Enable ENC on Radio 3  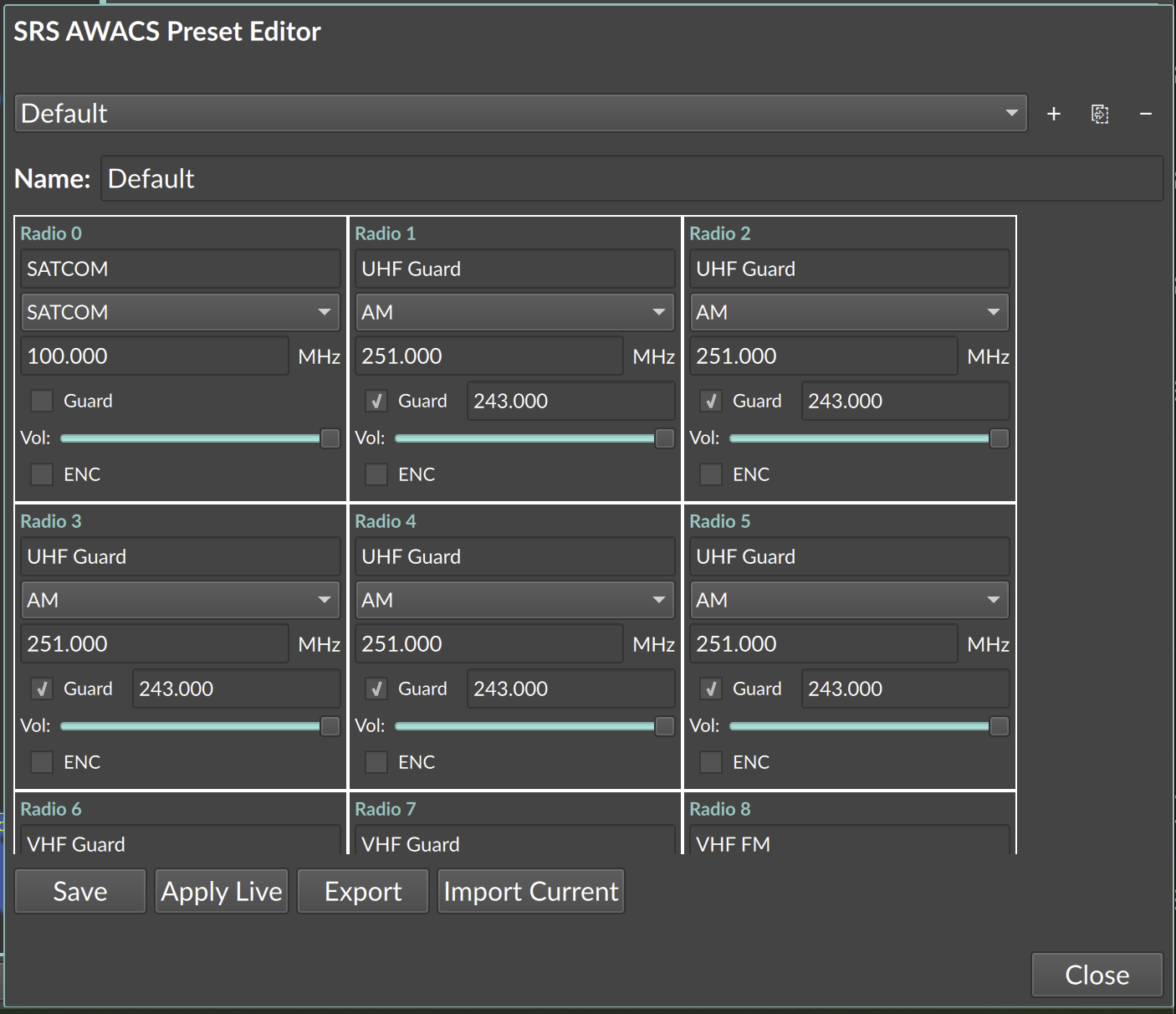[x=42, y=762]
